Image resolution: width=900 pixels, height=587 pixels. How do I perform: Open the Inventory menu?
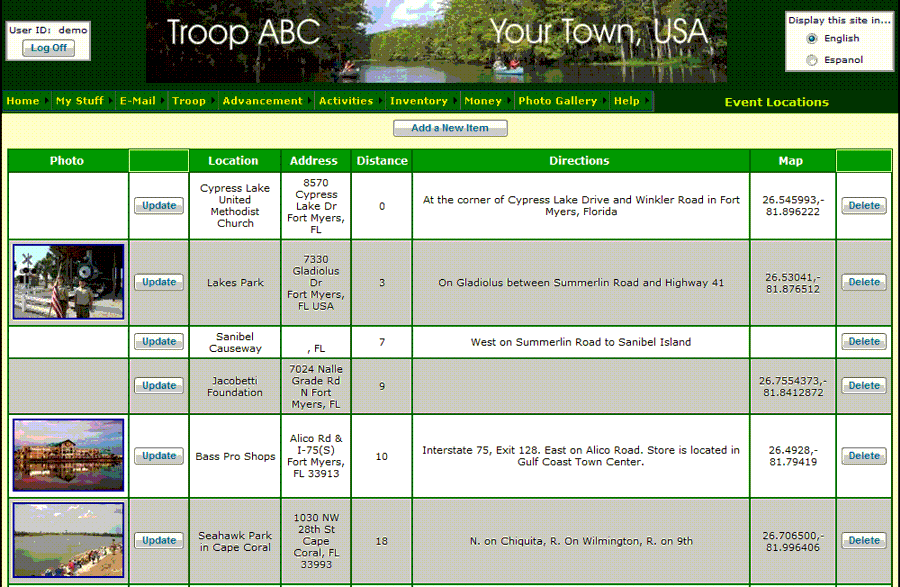tap(423, 101)
